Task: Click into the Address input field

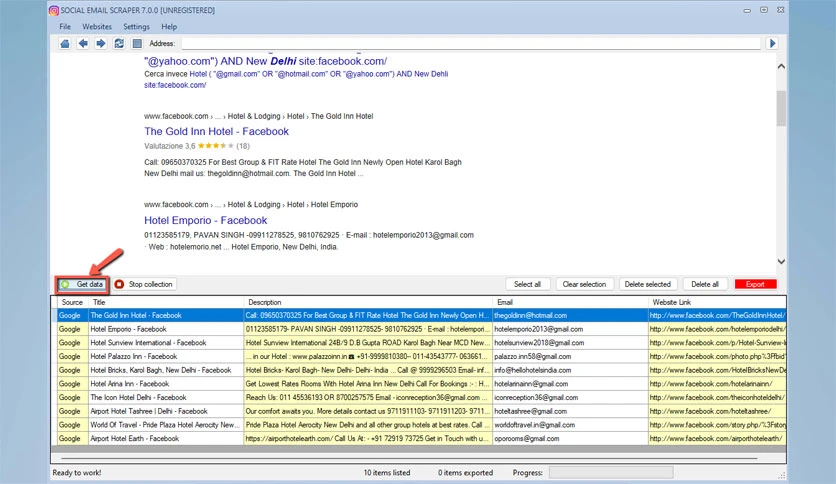Action: (471, 44)
